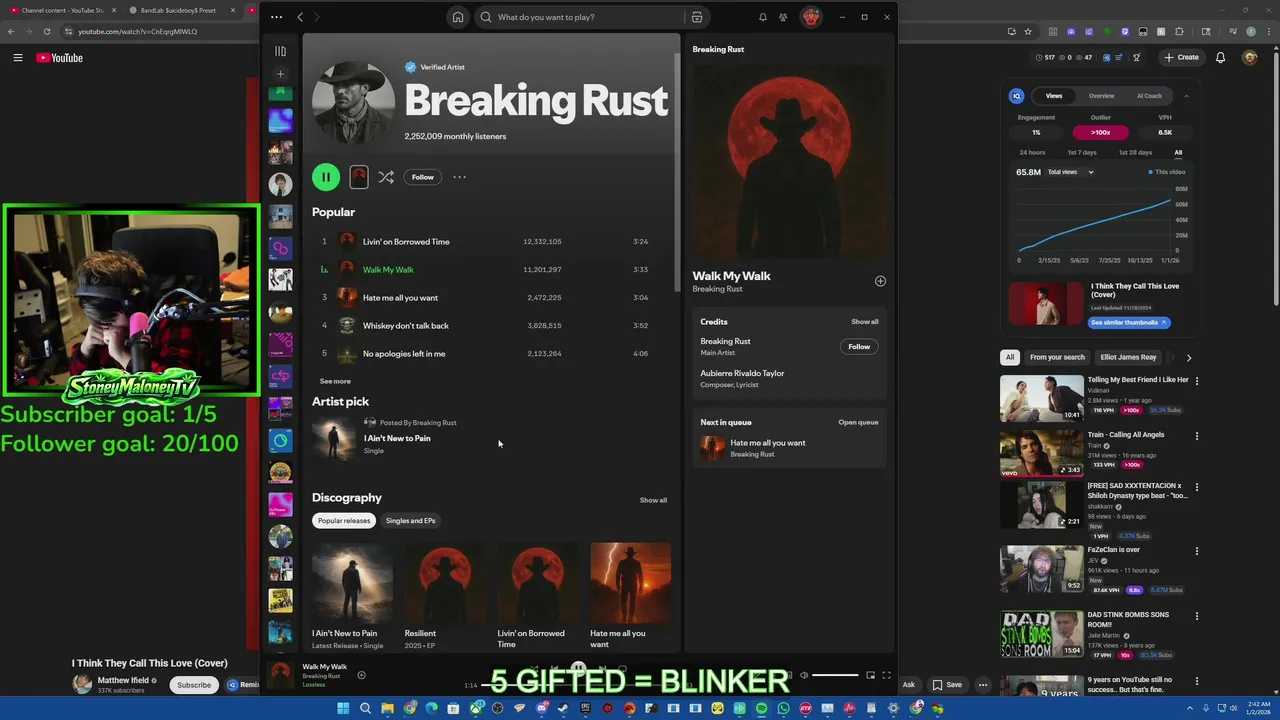Go to Spotify Home via the house icon
1280x720 pixels.
coord(458,17)
